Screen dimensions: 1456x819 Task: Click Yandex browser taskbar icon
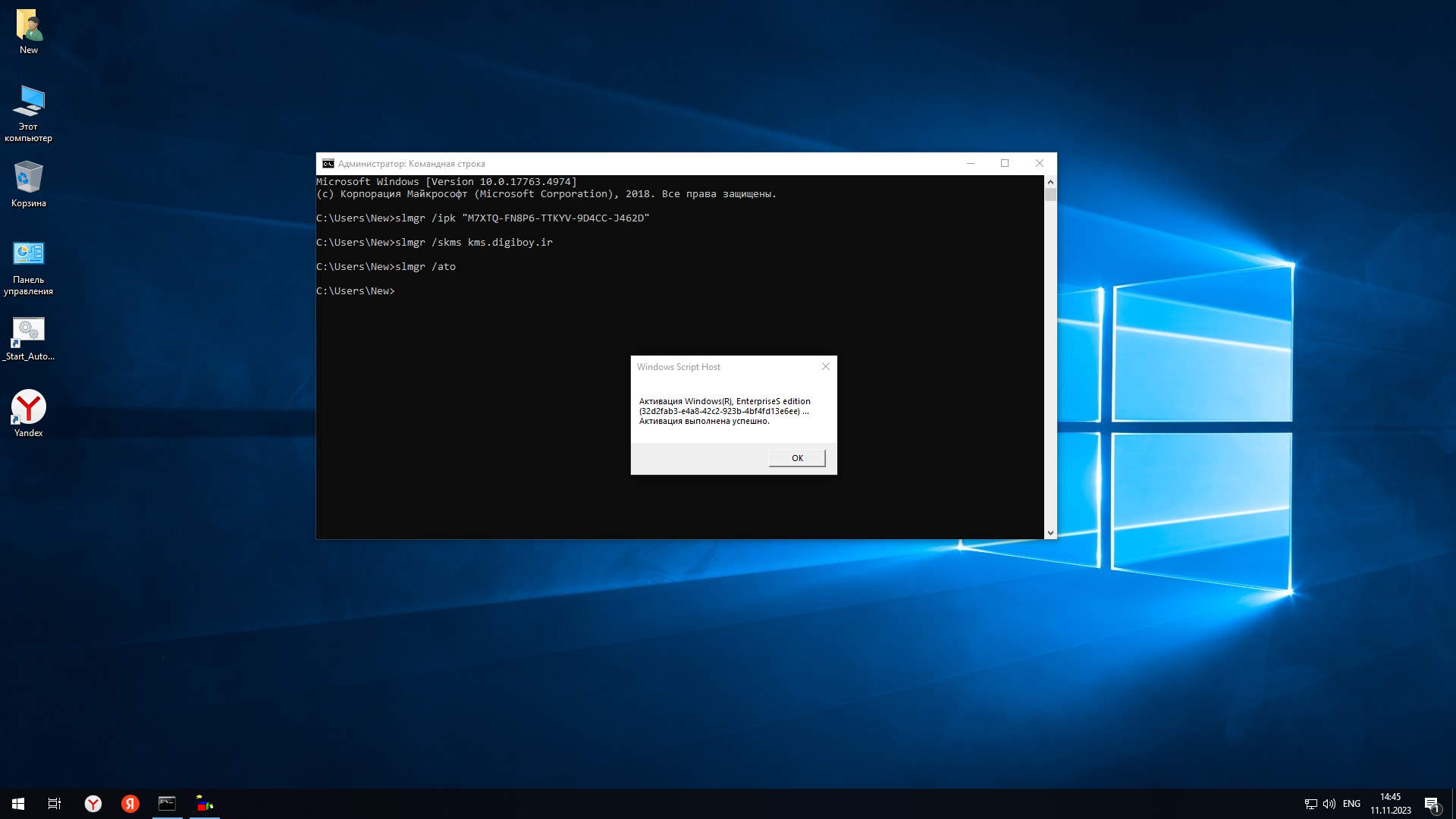(x=93, y=804)
